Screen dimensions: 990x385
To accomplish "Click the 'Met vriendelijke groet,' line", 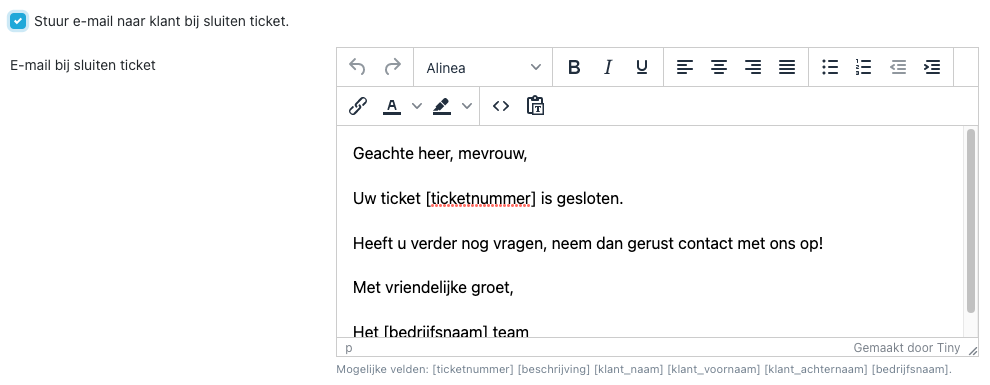I will click(x=433, y=288).
